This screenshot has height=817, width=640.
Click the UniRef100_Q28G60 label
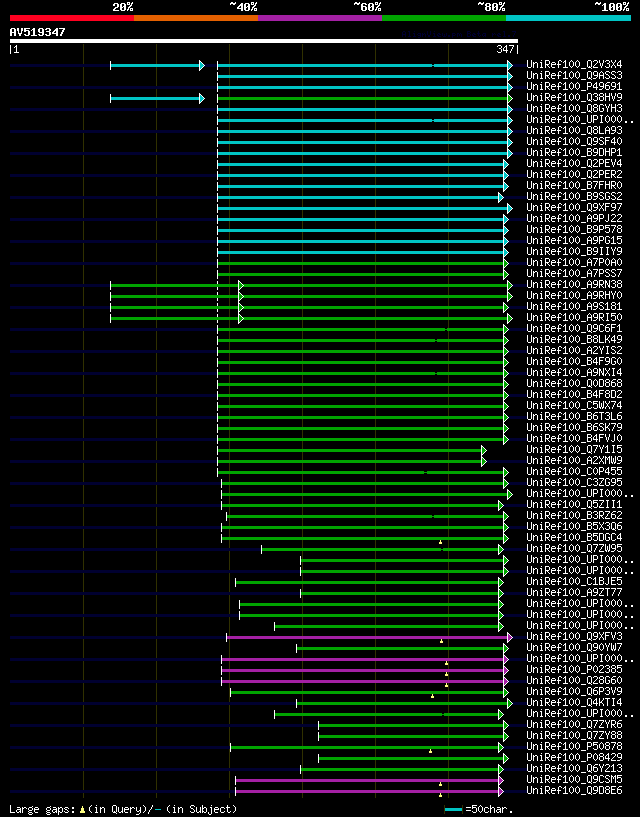pyautogui.click(x=574, y=680)
